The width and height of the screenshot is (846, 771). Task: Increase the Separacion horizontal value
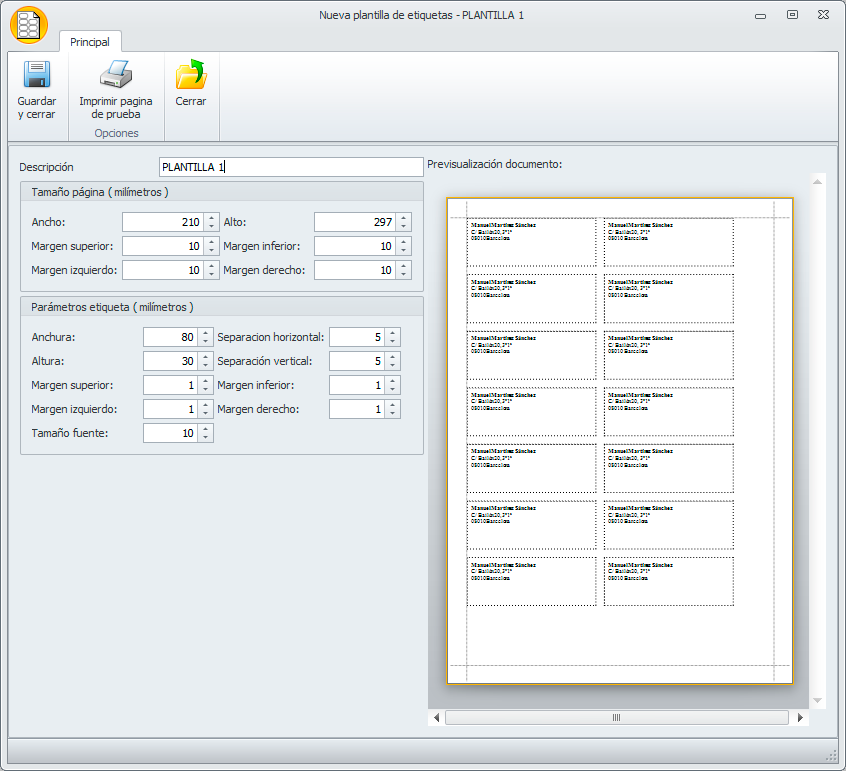(392, 333)
